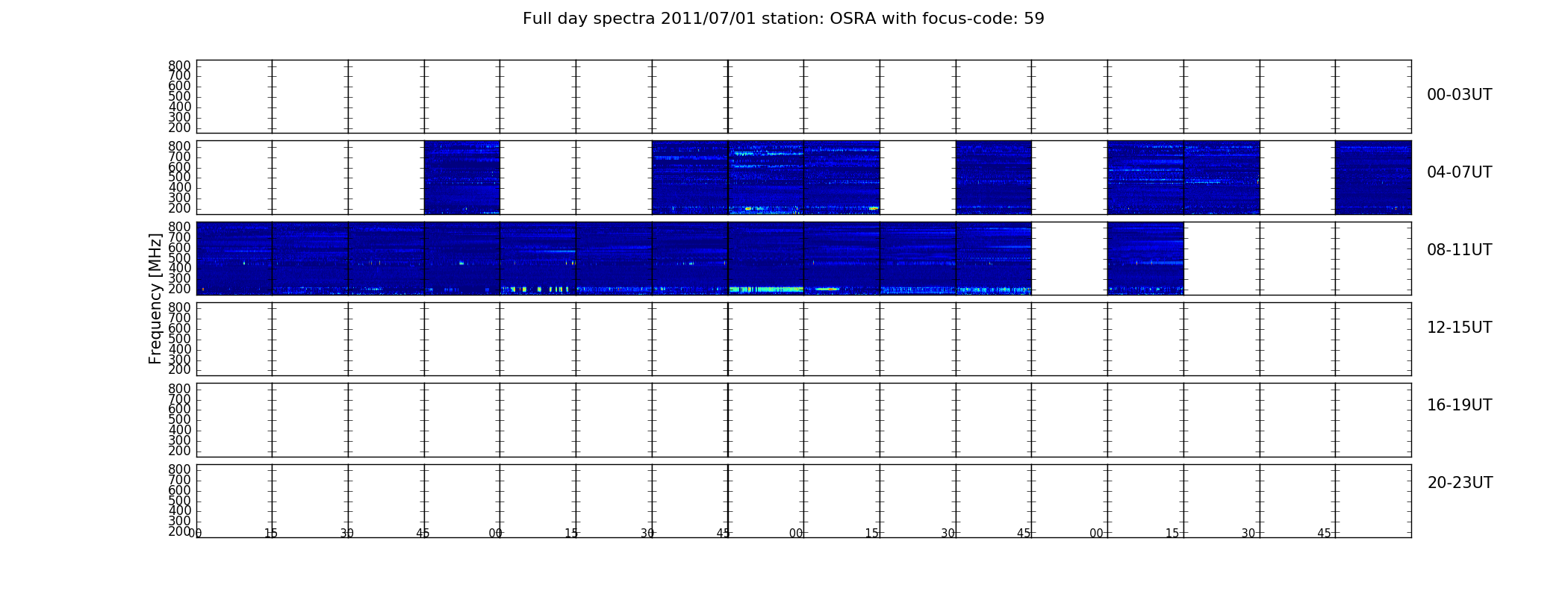Select the '08-11UT' row label

pyautogui.click(x=1460, y=250)
